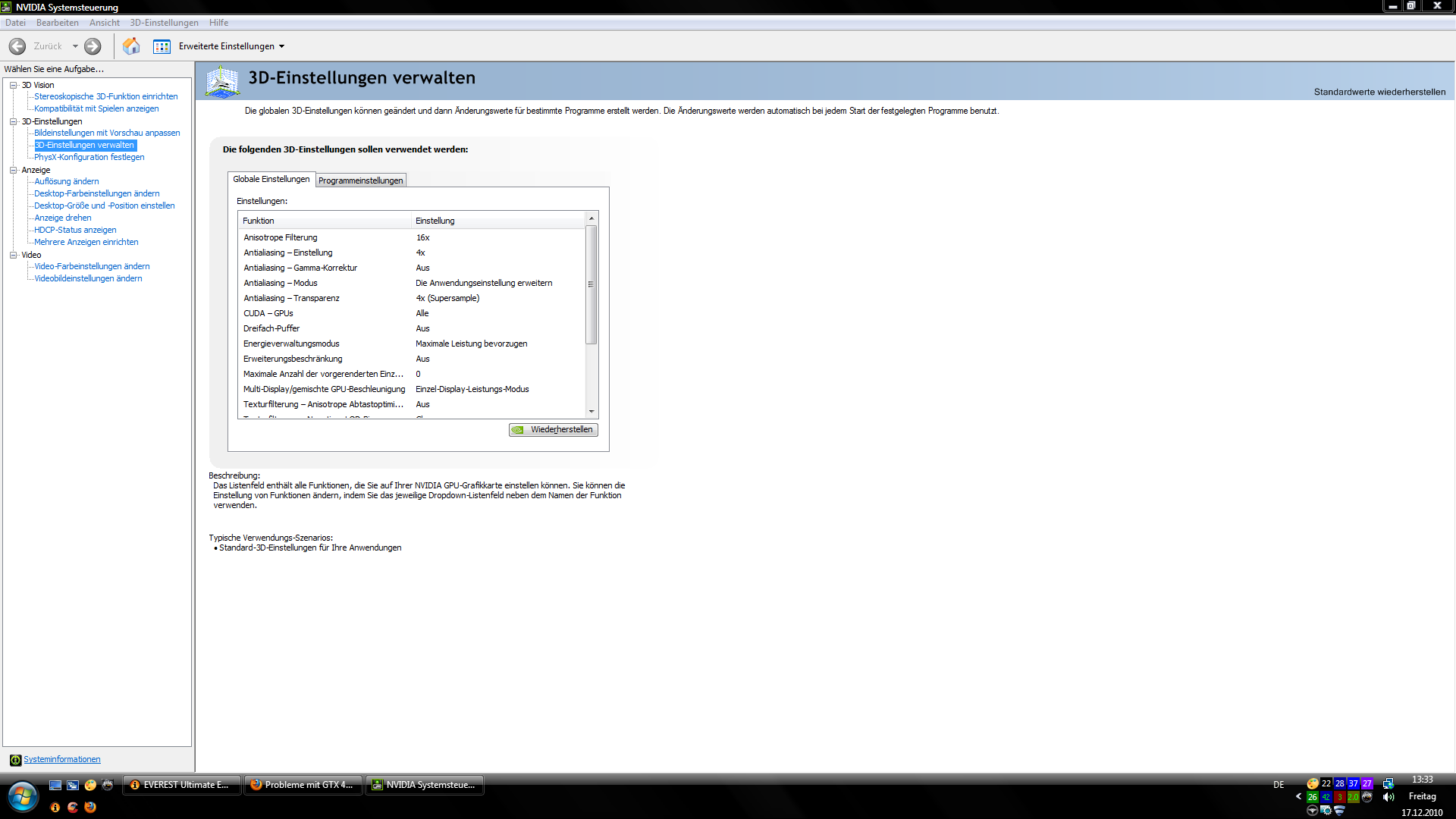
Task: Open the 3D-Einstellungen menu
Action: click(x=164, y=23)
